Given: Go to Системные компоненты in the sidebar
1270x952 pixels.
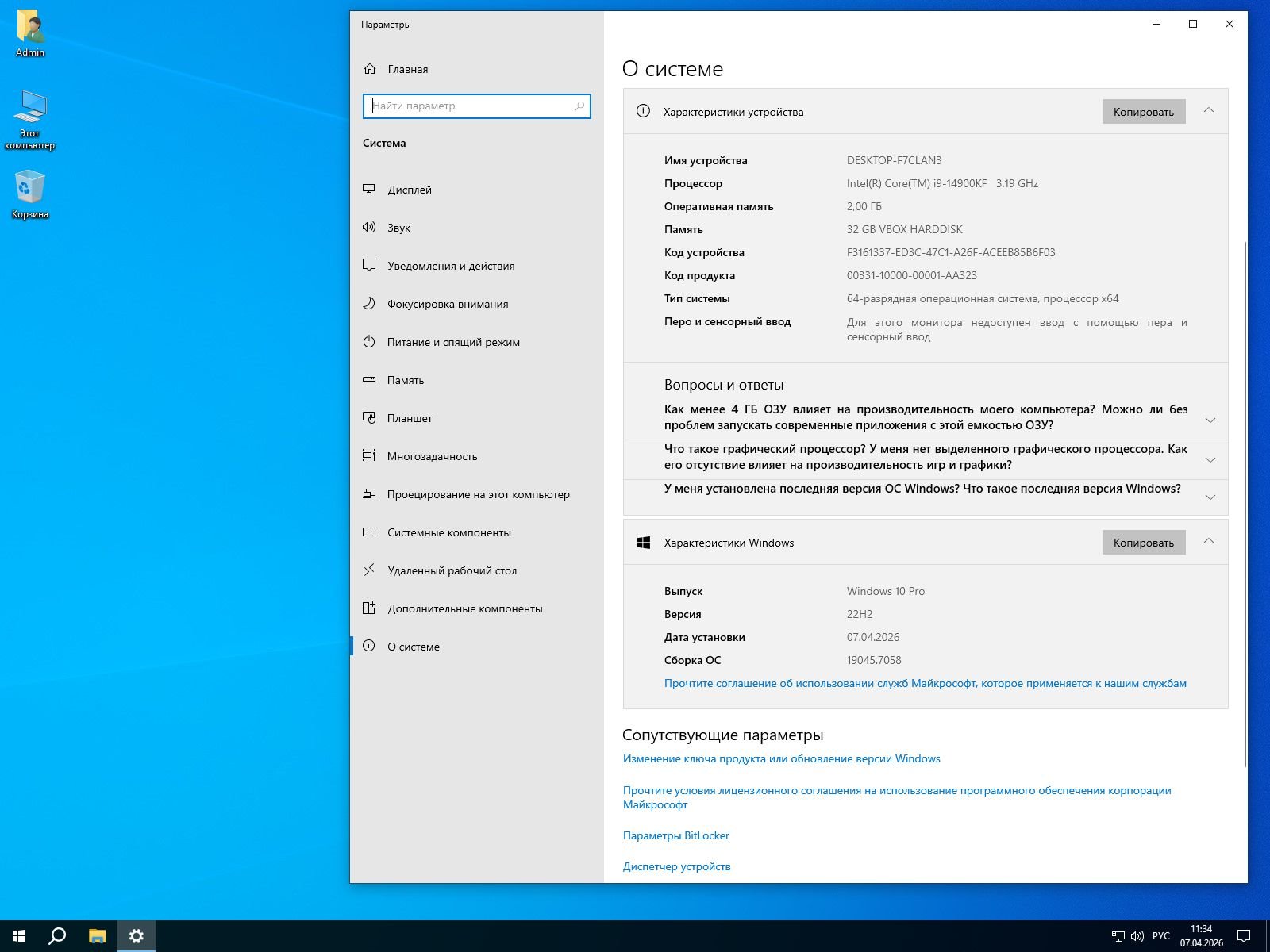Looking at the screenshot, I should coord(448,532).
